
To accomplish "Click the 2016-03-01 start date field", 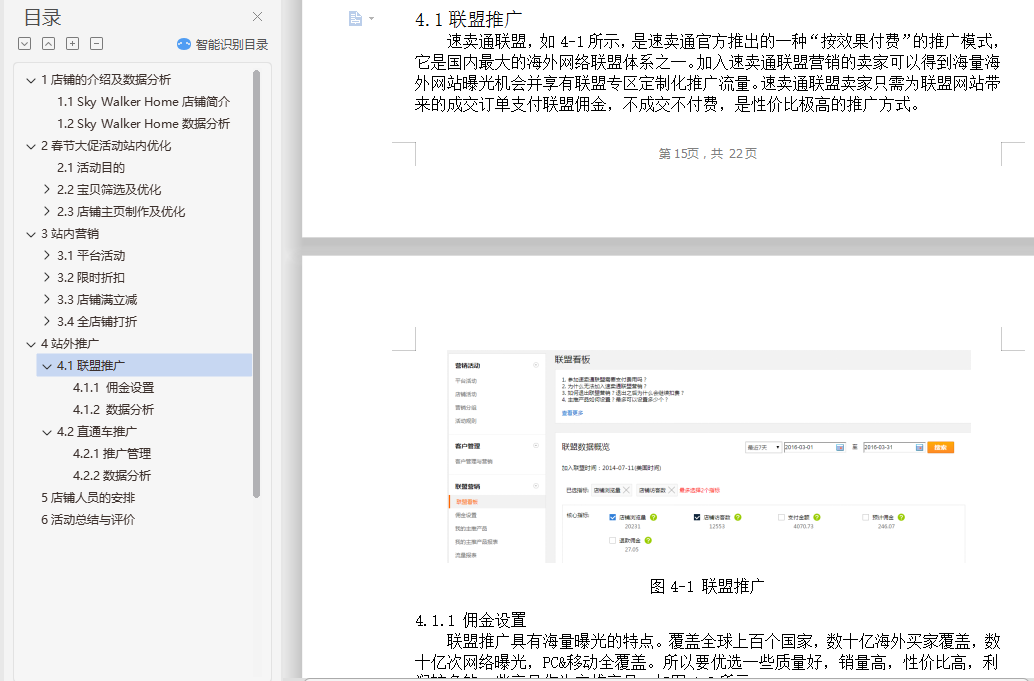I will pos(814,448).
